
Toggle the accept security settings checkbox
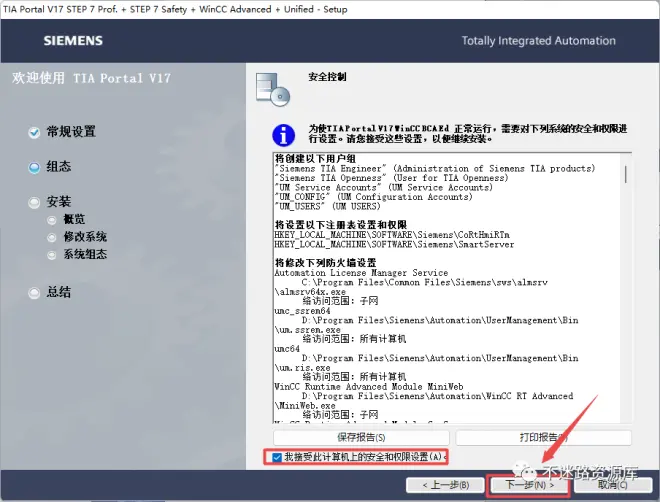[x=277, y=457]
